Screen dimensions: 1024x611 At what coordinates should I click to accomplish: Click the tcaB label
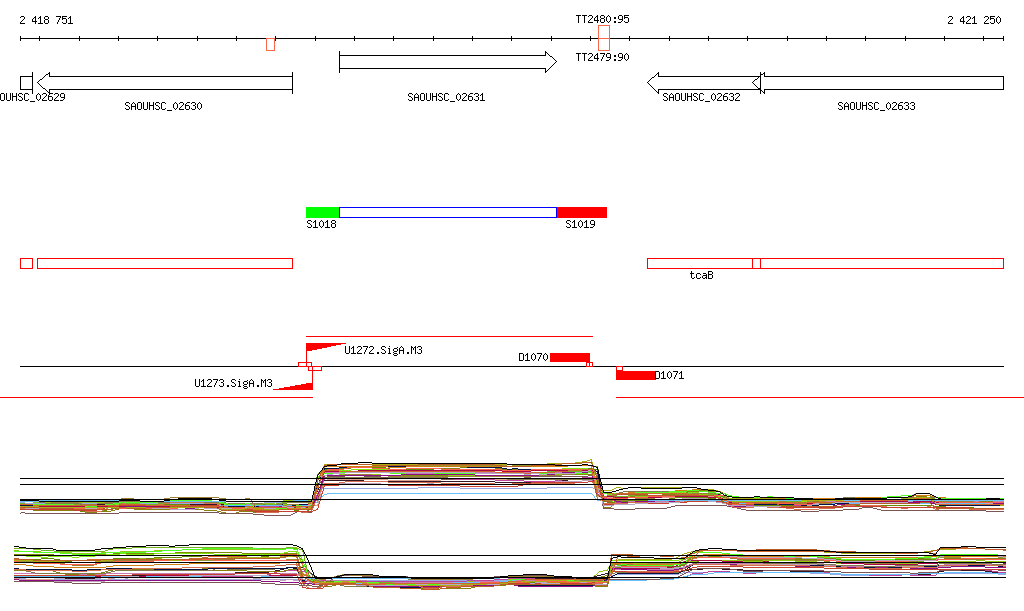(701, 275)
